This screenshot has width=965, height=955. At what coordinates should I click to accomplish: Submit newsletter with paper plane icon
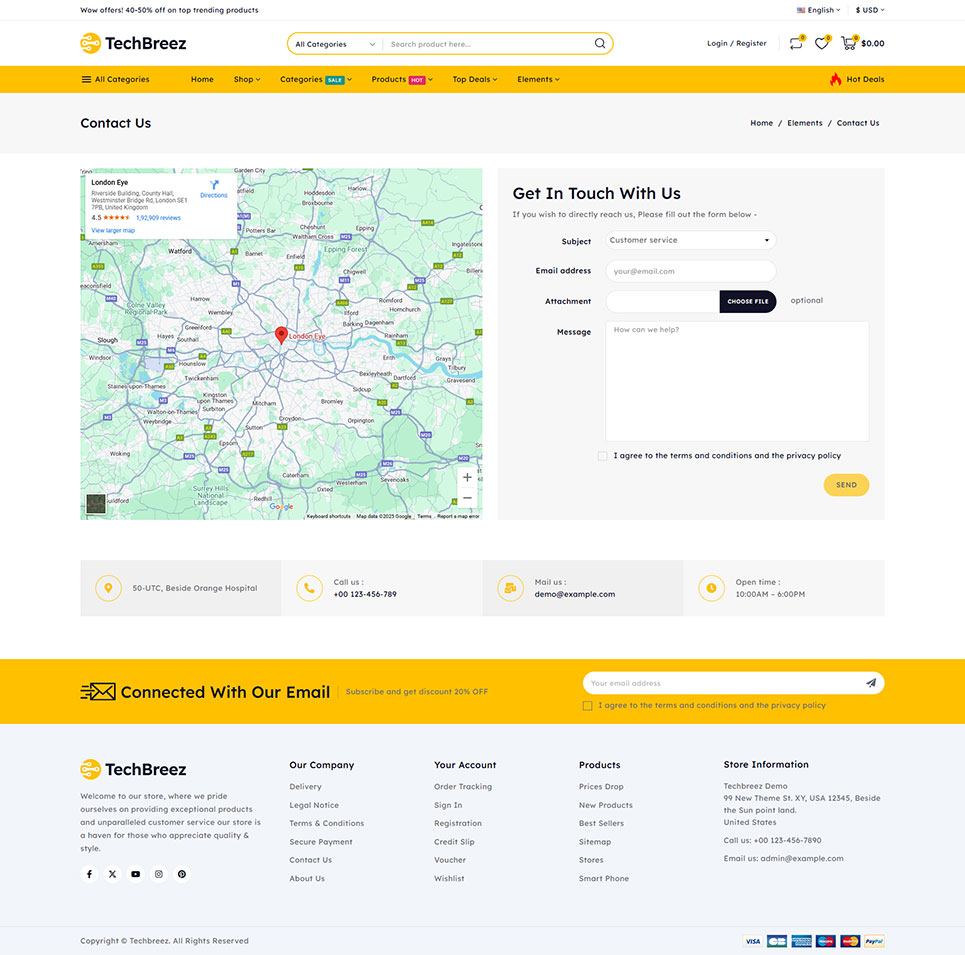(870, 683)
